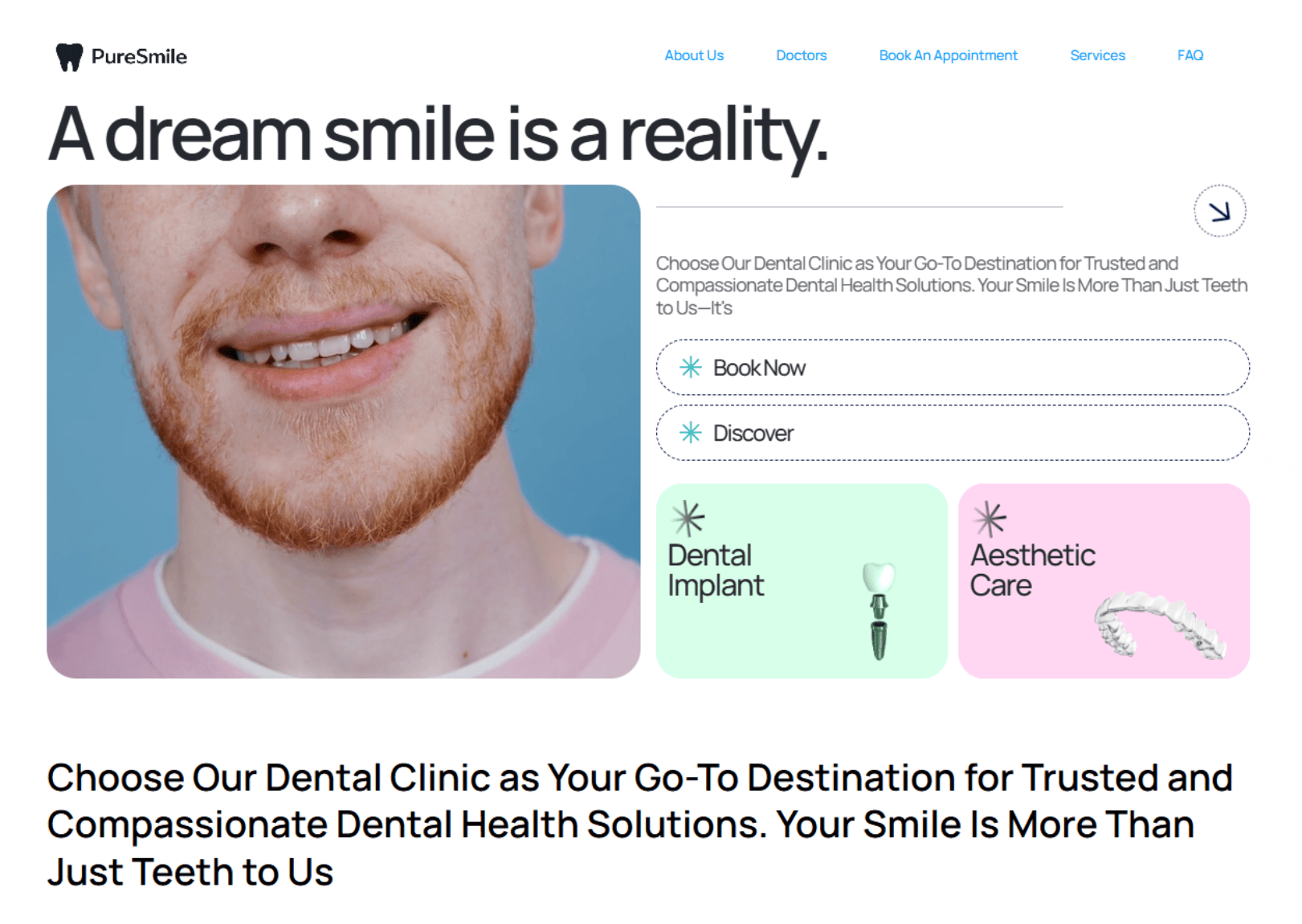Open the Services navigation link
Image resolution: width=1302 pixels, height=924 pixels.
1097,55
